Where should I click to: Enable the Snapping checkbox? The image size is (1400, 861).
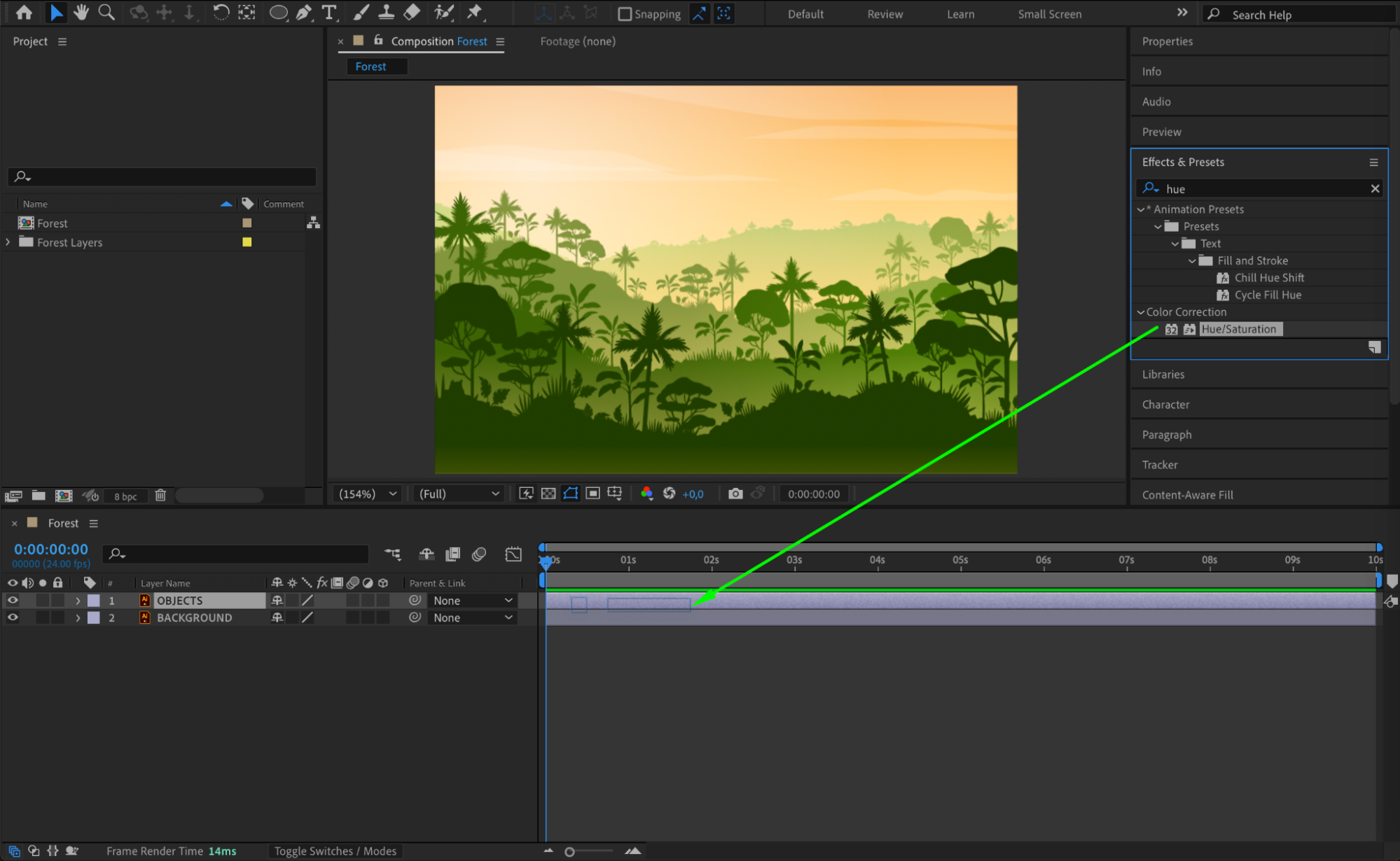(x=625, y=14)
